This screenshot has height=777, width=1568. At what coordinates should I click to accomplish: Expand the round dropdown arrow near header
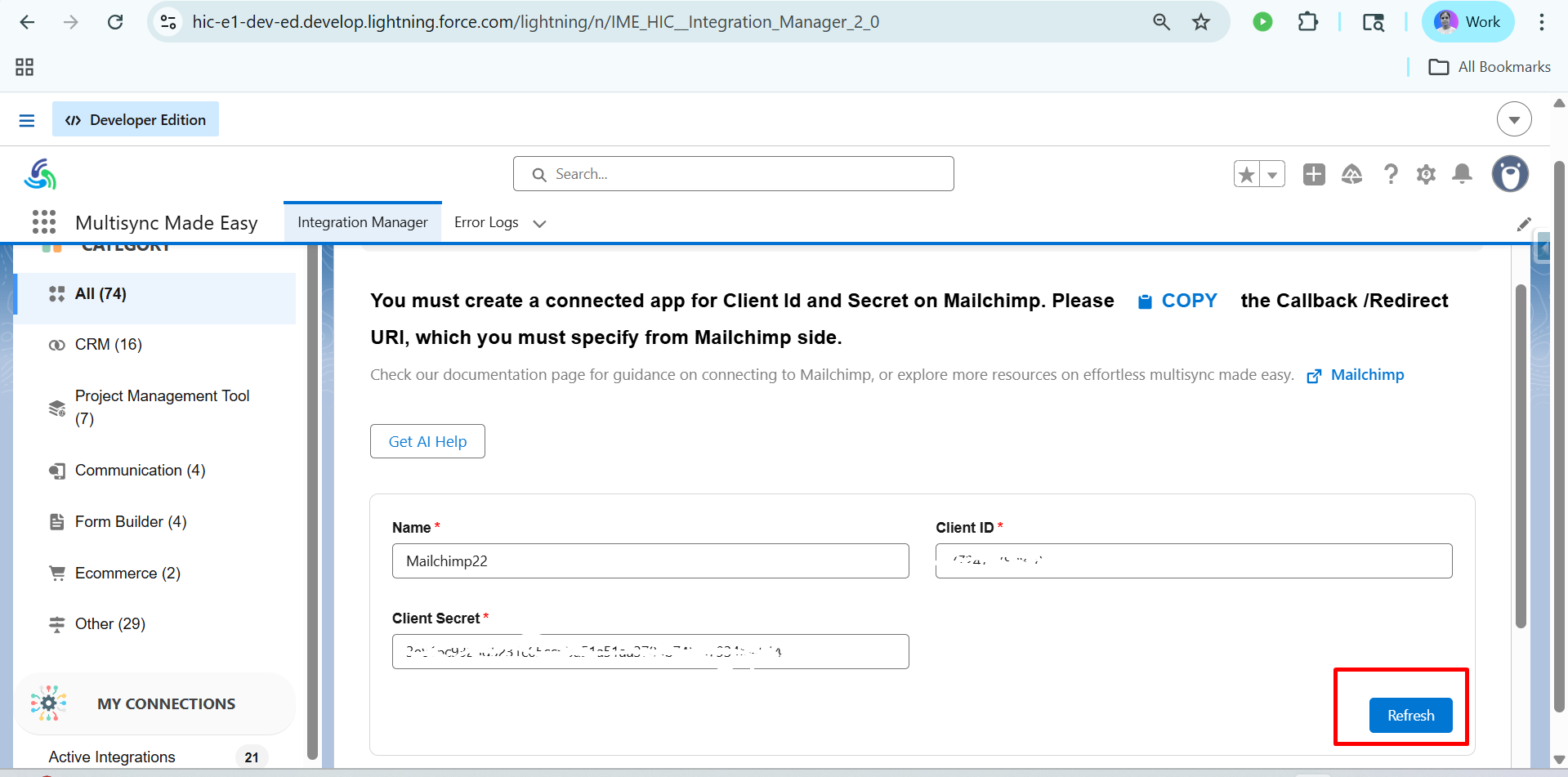click(x=1514, y=119)
